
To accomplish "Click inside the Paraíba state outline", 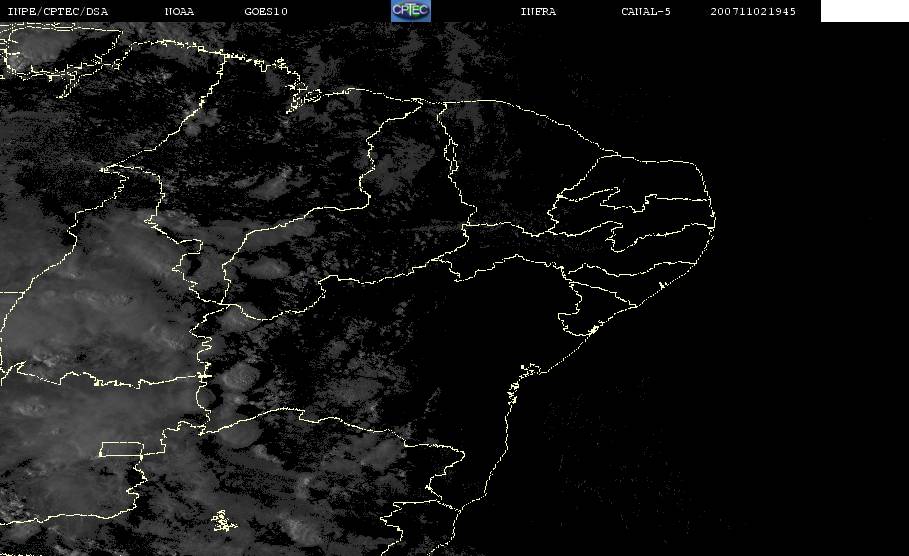I will pos(660,215).
